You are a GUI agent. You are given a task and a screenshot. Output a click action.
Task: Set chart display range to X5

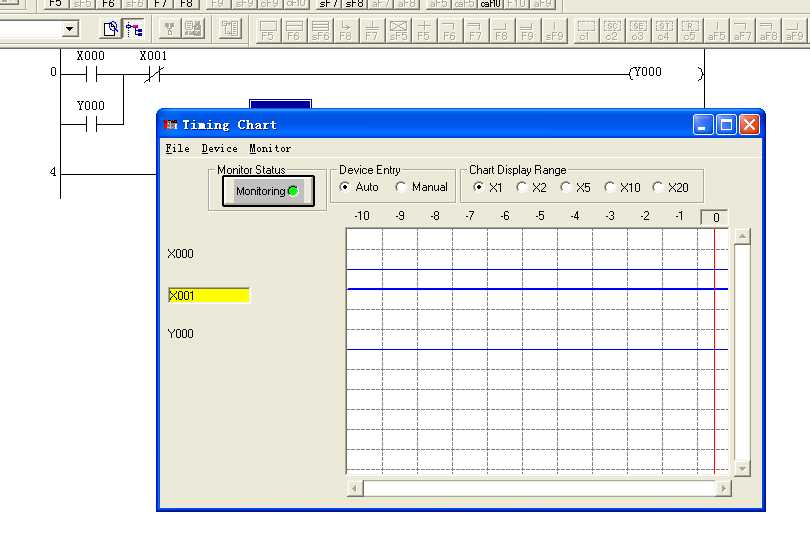565,187
